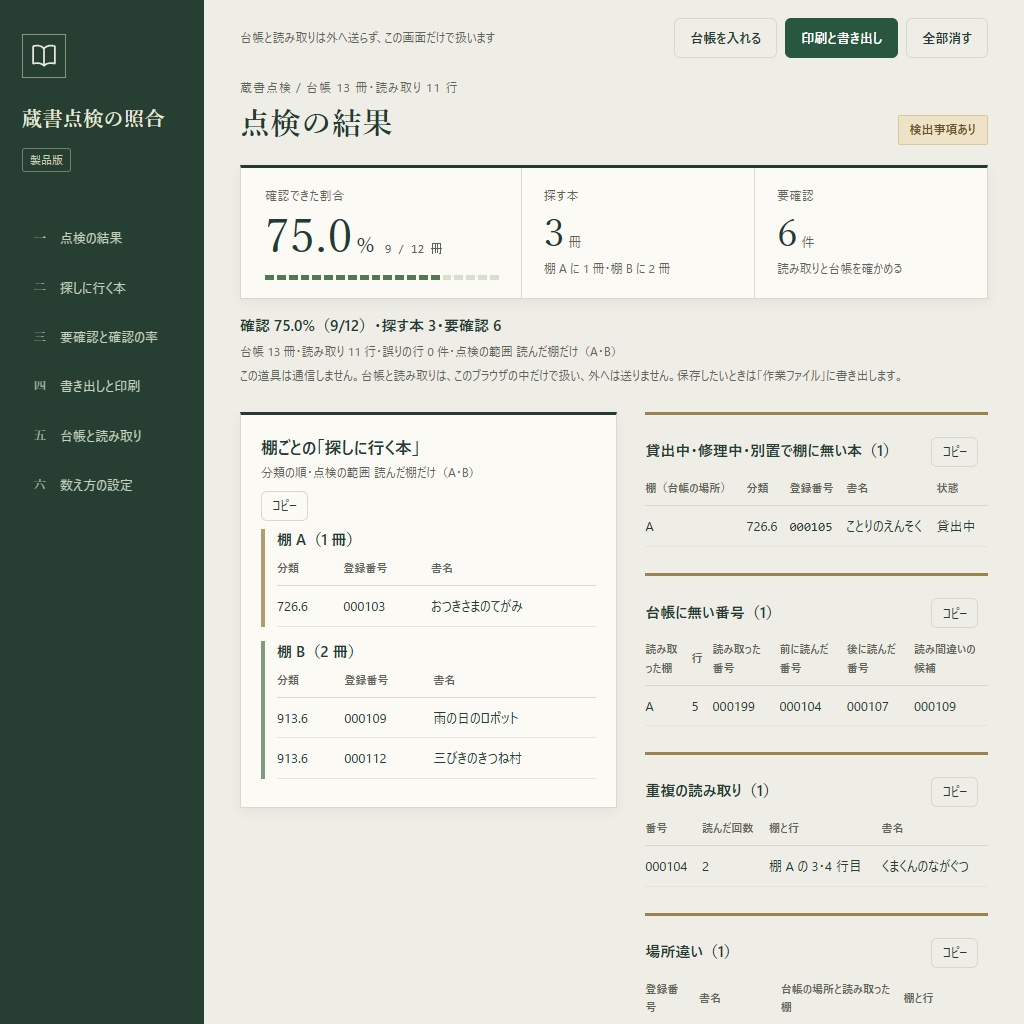Click registration number 000112
1024x1024 pixels.
point(365,759)
